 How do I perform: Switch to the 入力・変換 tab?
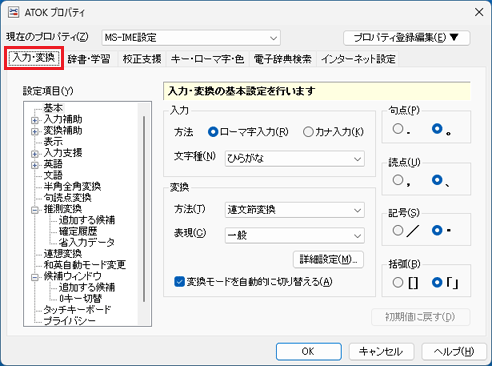pos(34,58)
